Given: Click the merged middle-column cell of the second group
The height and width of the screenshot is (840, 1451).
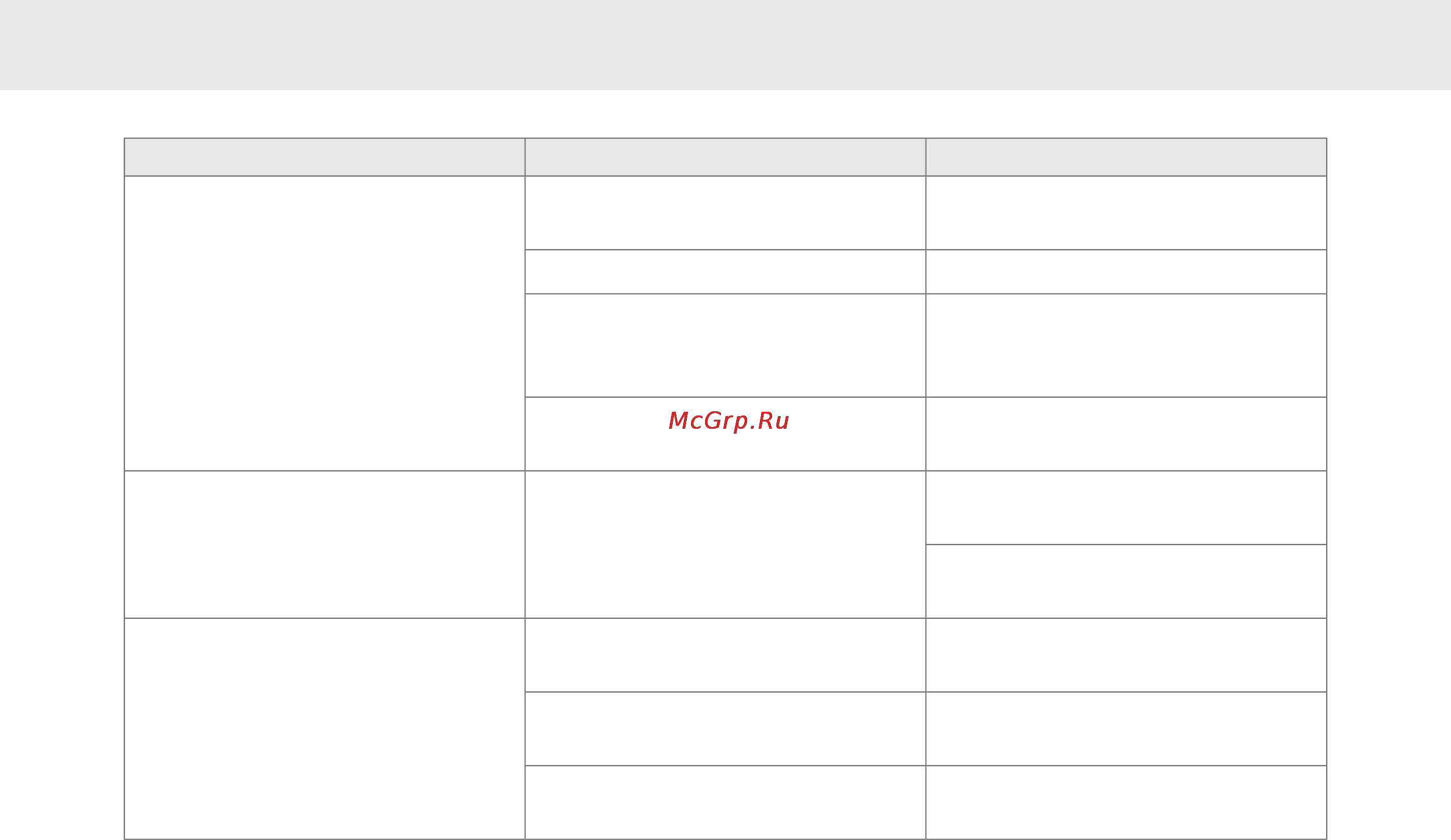Looking at the screenshot, I should (725, 545).
